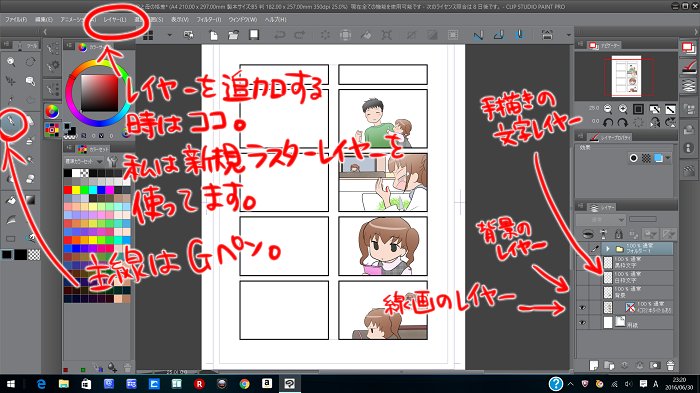Select the Fill bucket tool

pos(11,200)
